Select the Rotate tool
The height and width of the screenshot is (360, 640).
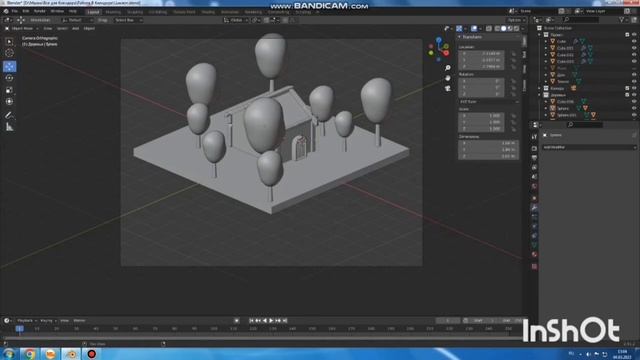click(9, 78)
